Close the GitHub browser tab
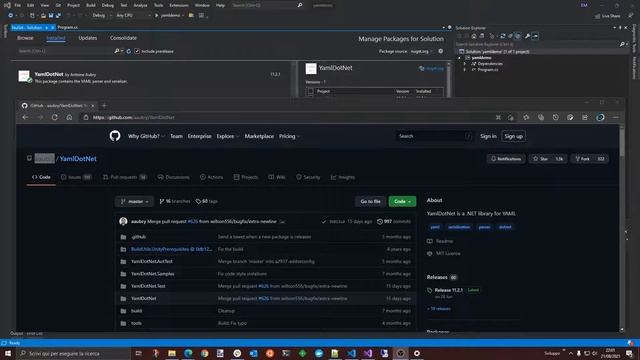The height and width of the screenshot is (360, 640). point(93,106)
